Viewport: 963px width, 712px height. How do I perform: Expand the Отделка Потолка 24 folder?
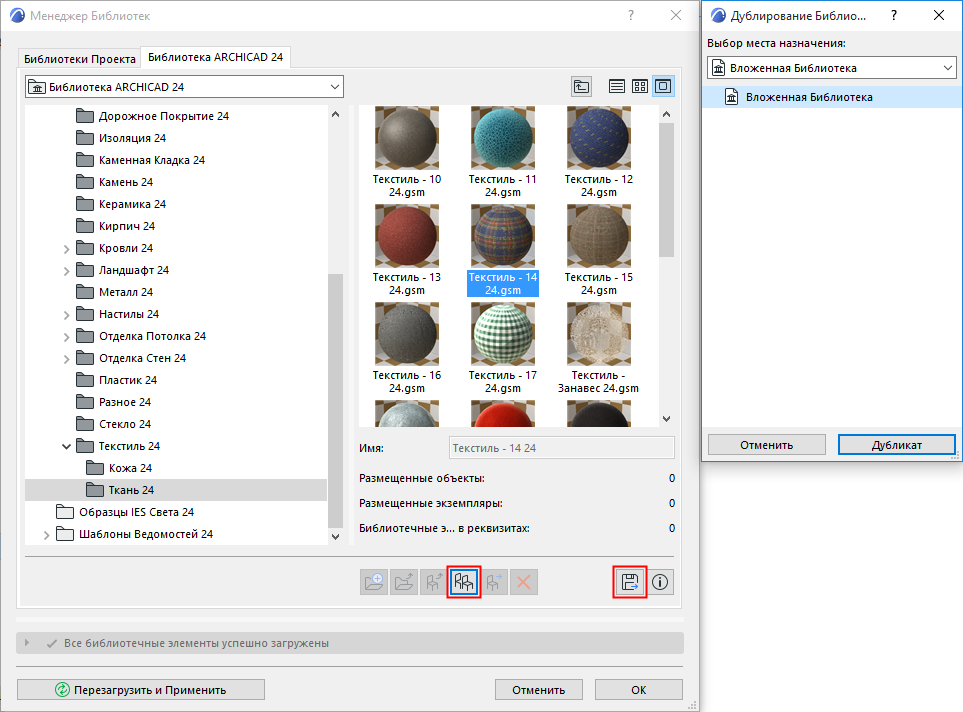66,337
